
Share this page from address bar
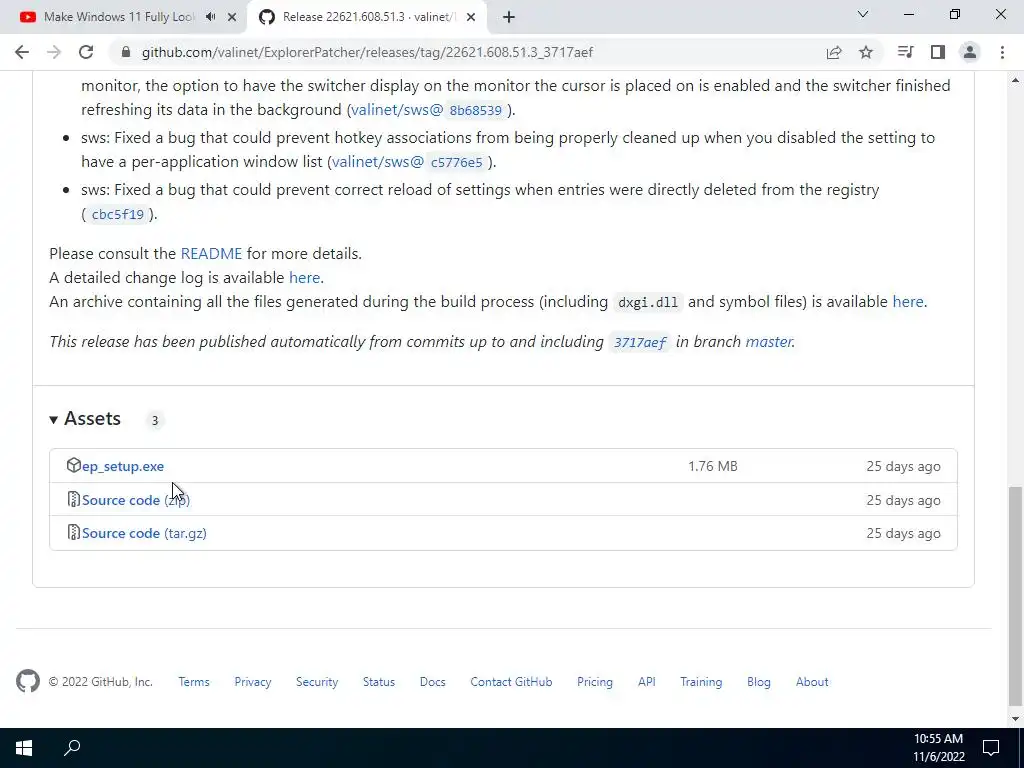tap(834, 52)
